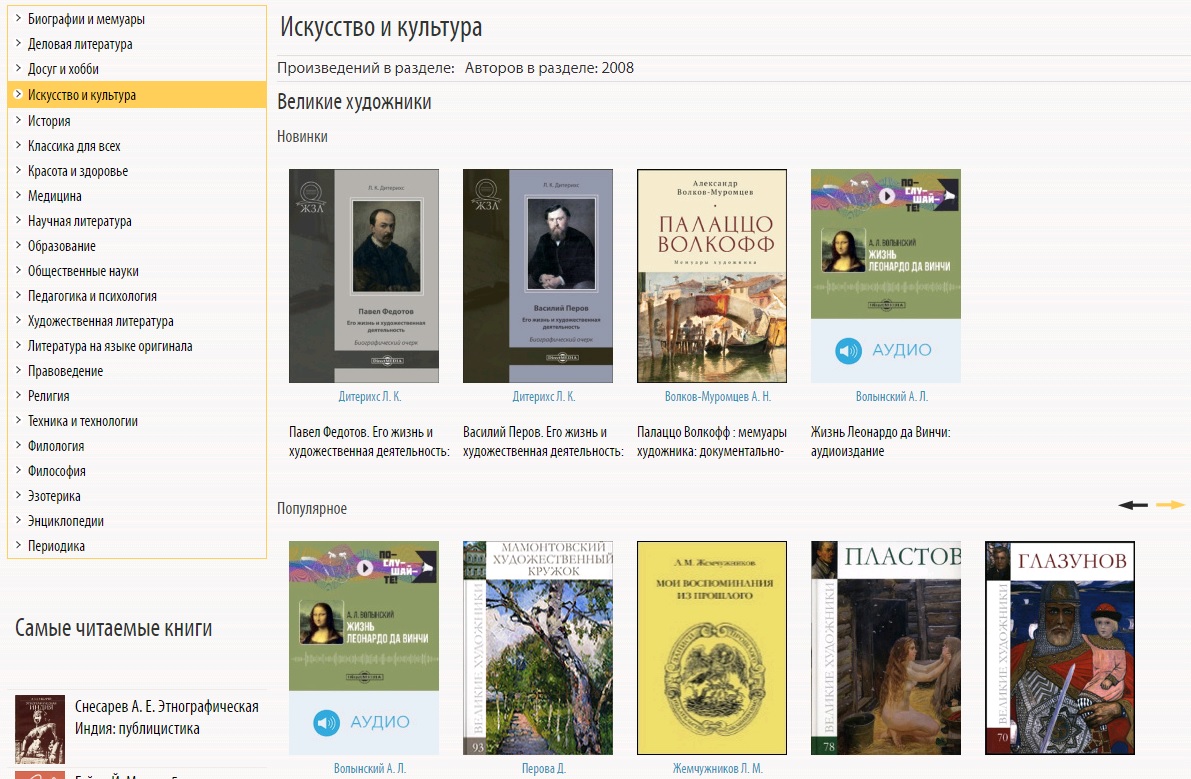The height and width of the screenshot is (779, 1191).
Task: Expand the Религия category chevron
Action: [x=18, y=396]
